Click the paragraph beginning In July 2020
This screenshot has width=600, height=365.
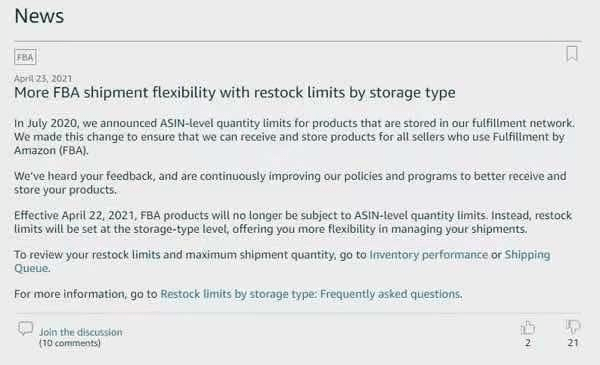294,137
